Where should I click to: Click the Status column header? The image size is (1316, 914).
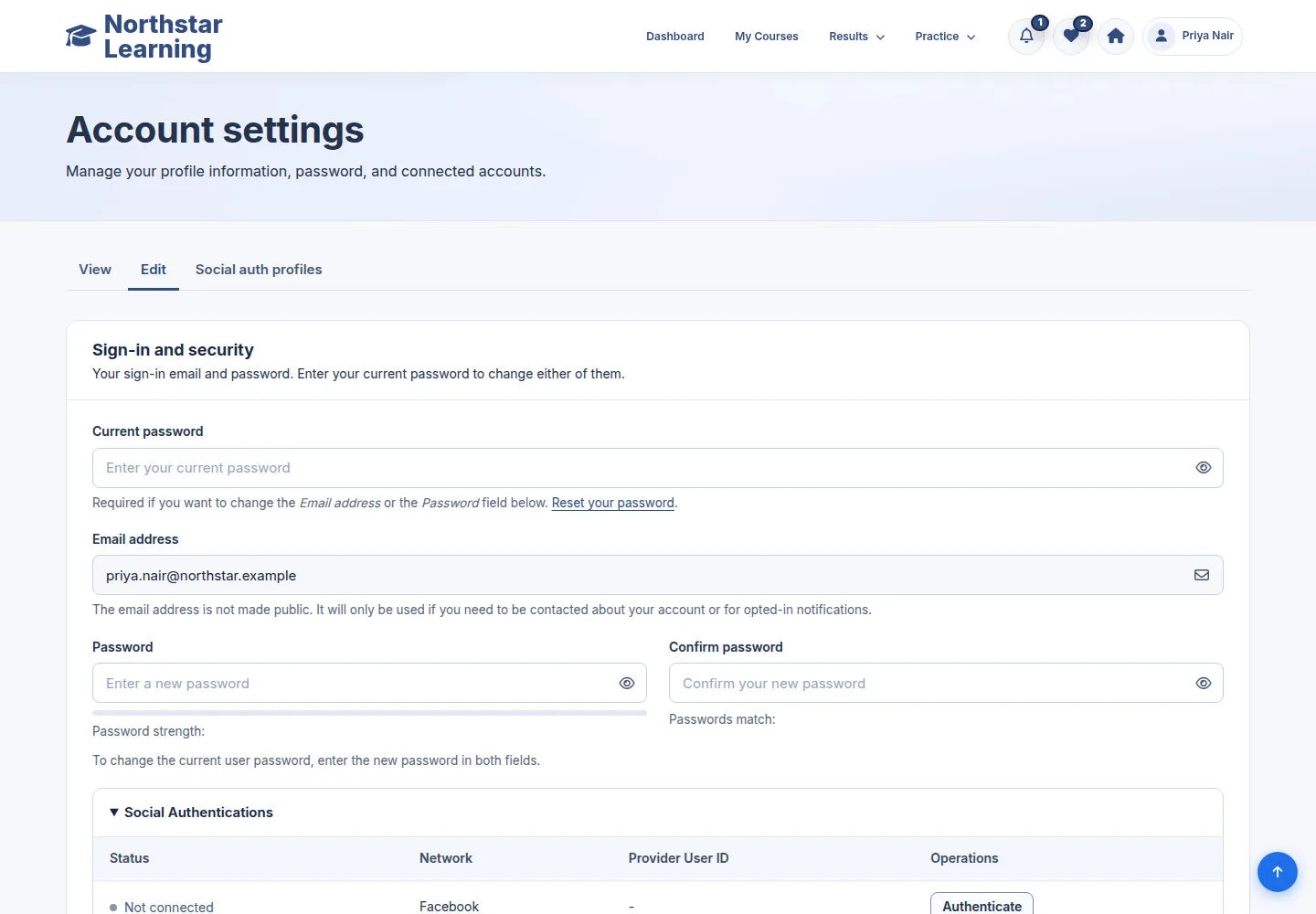click(x=129, y=858)
